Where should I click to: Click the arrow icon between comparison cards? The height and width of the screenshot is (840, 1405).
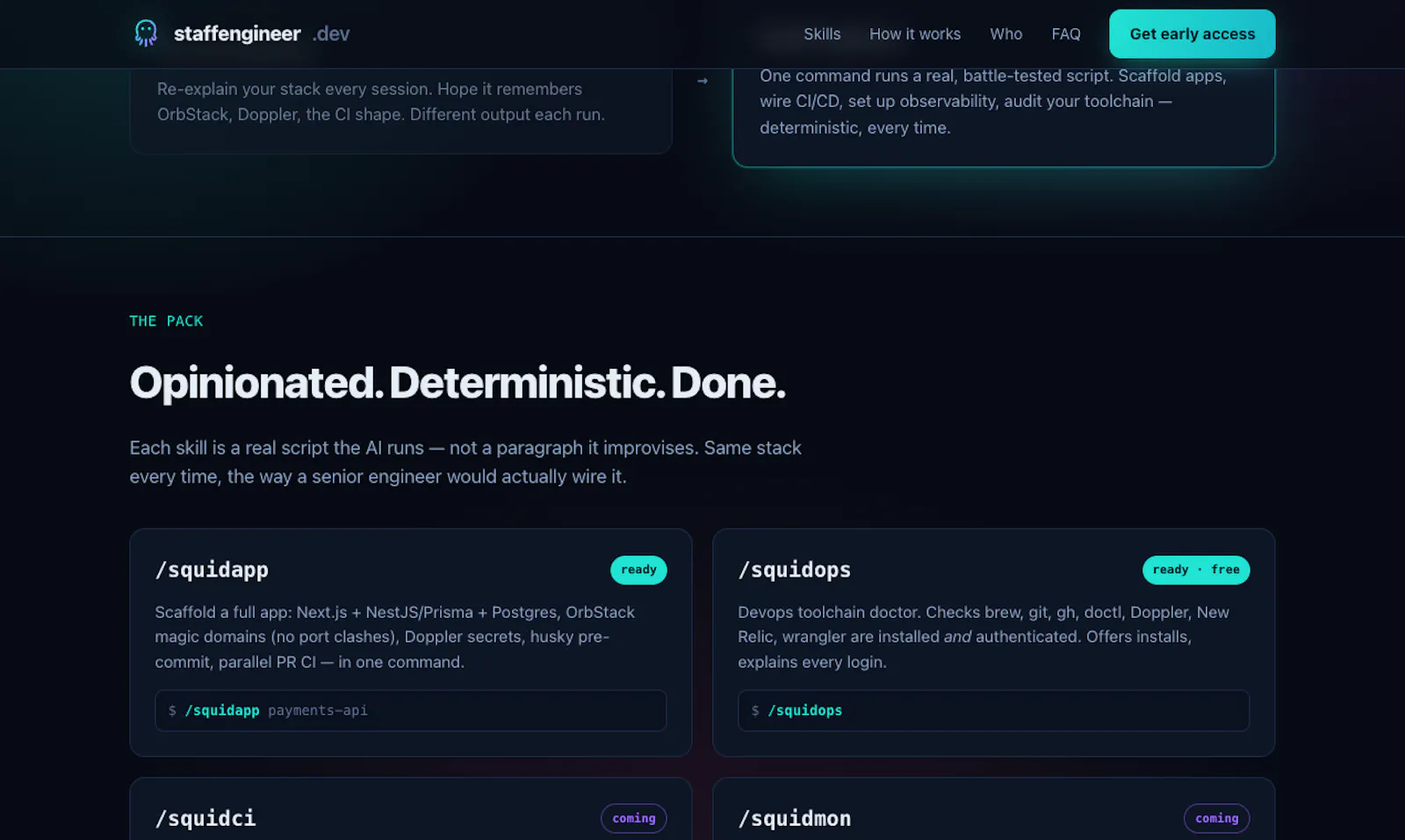[702, 81]
